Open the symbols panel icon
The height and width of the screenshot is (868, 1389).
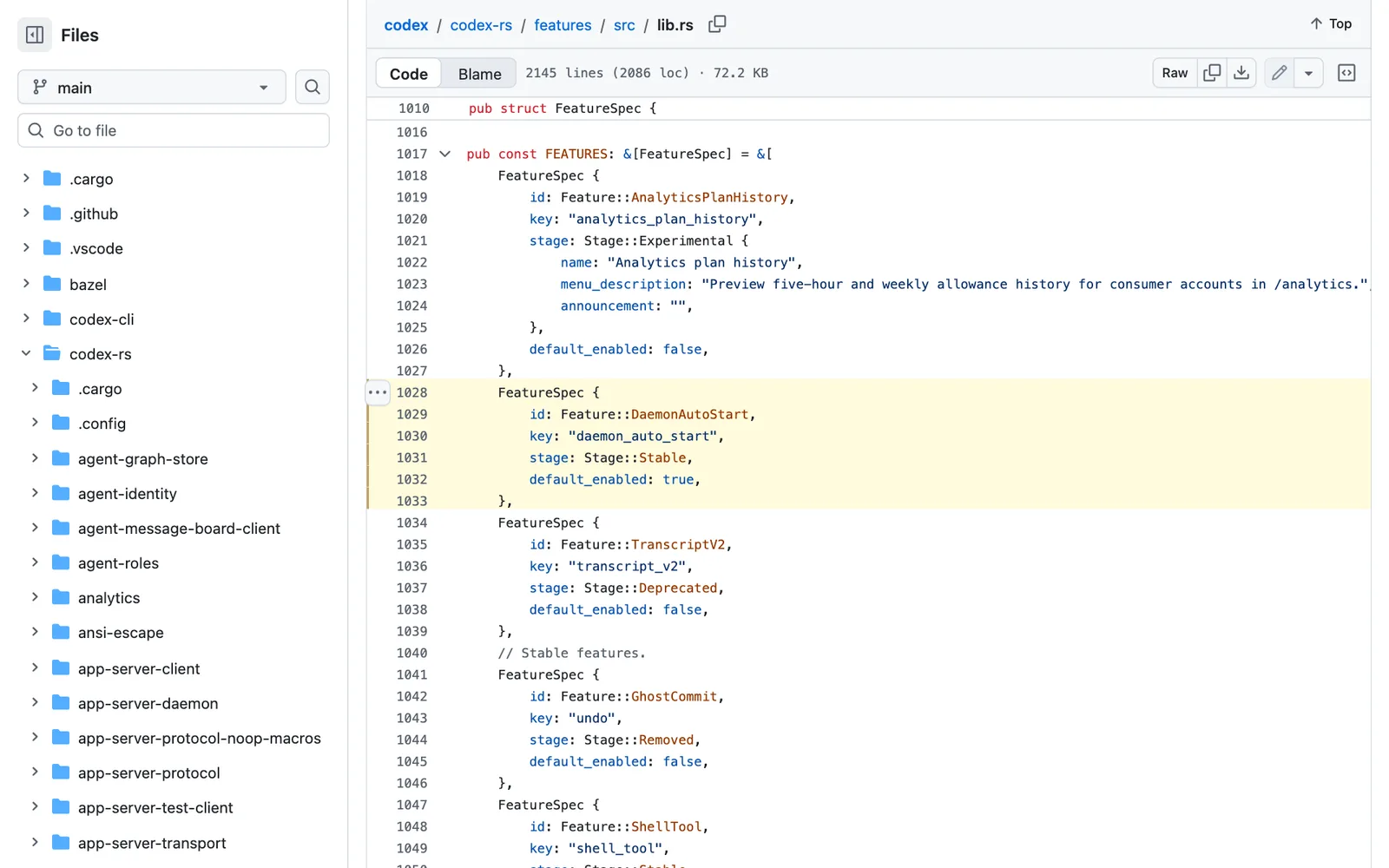coord(1346,73)
